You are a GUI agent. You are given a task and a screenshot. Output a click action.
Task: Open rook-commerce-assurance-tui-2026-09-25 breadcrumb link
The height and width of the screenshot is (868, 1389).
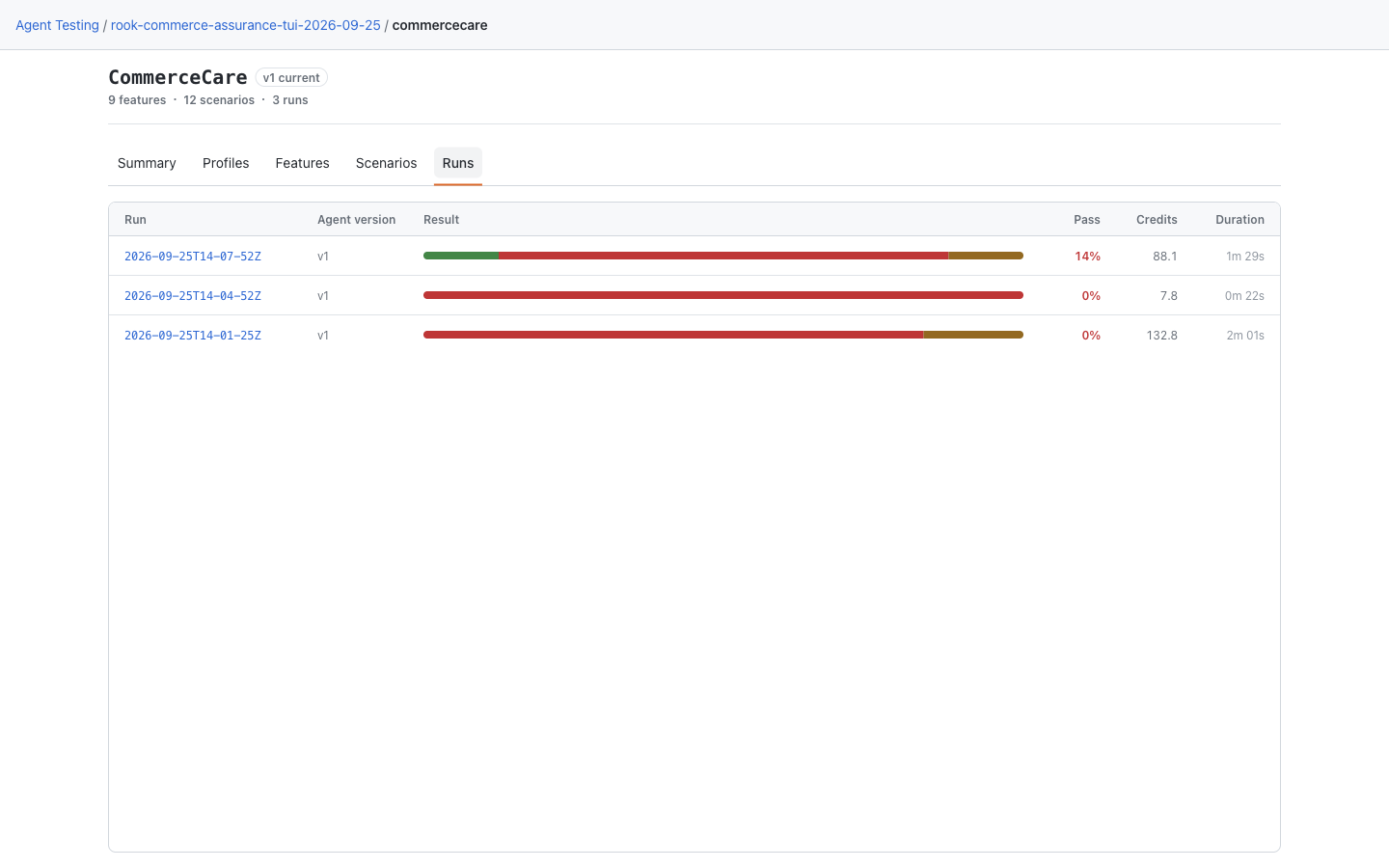245,25
